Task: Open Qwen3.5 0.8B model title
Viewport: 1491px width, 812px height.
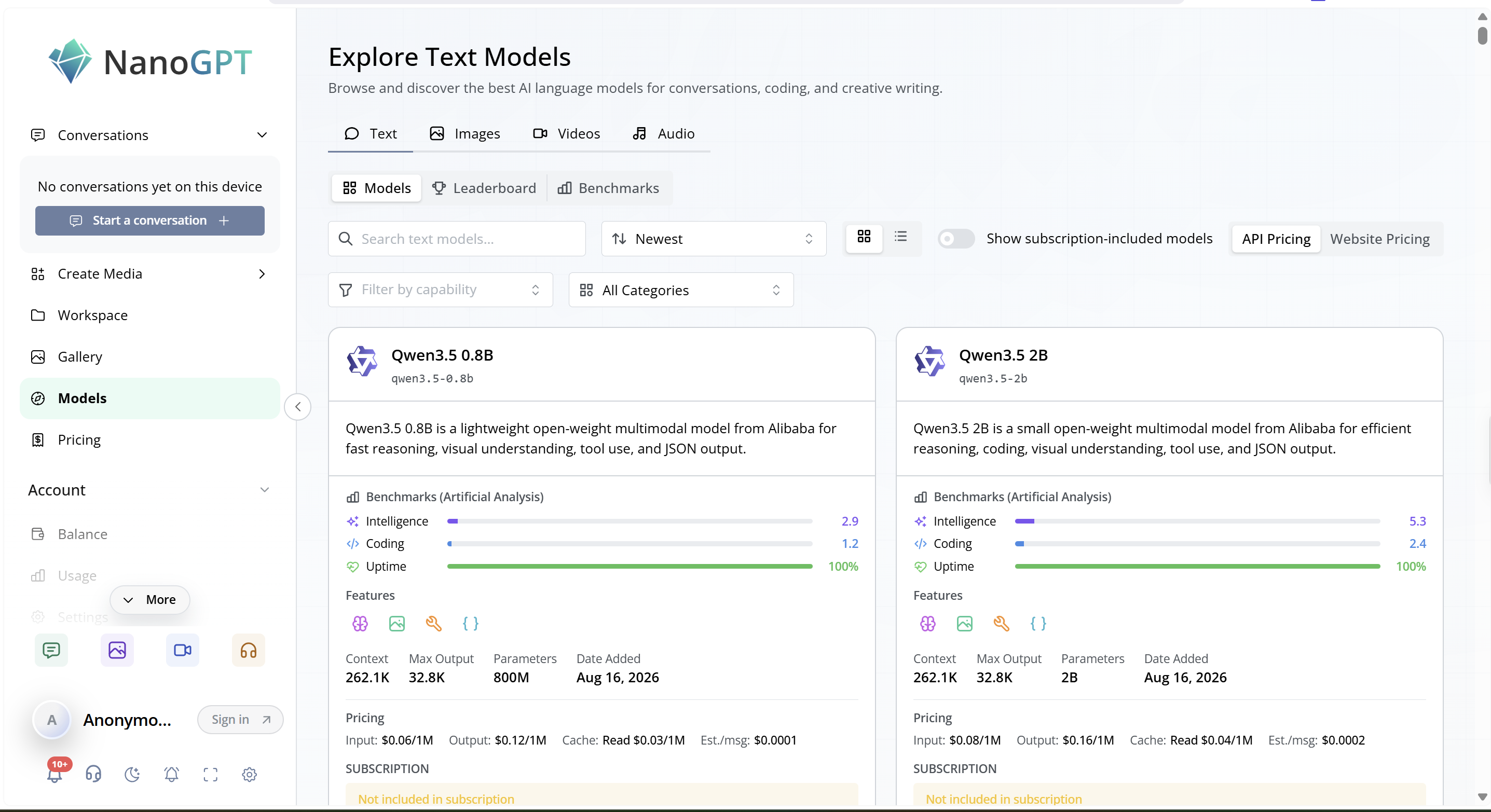Action: (x=442, y=355)
